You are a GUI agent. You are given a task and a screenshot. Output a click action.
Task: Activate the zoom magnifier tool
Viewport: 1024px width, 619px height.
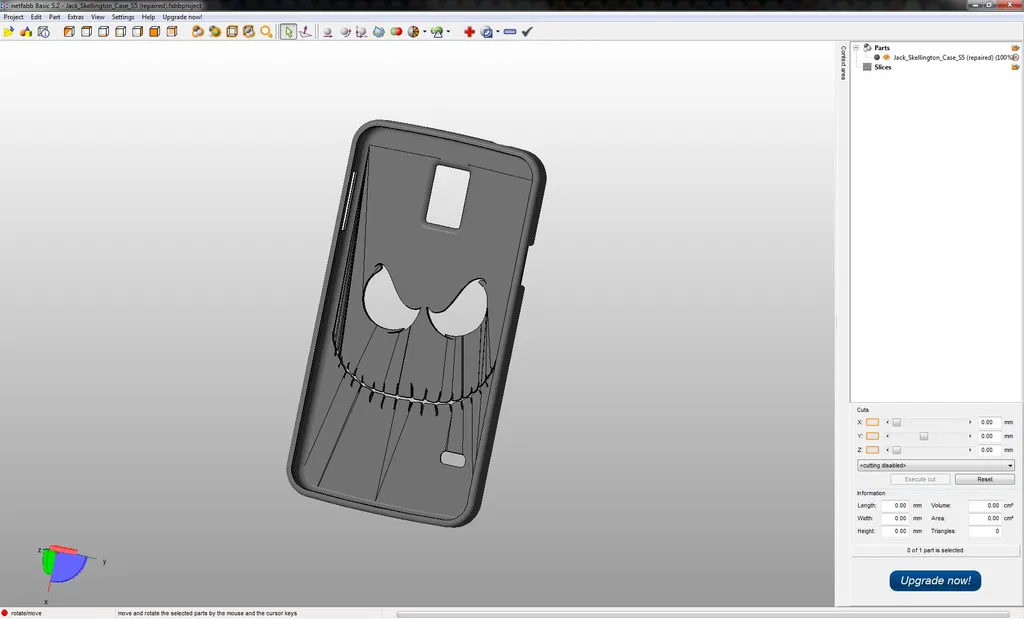(264, 31)
